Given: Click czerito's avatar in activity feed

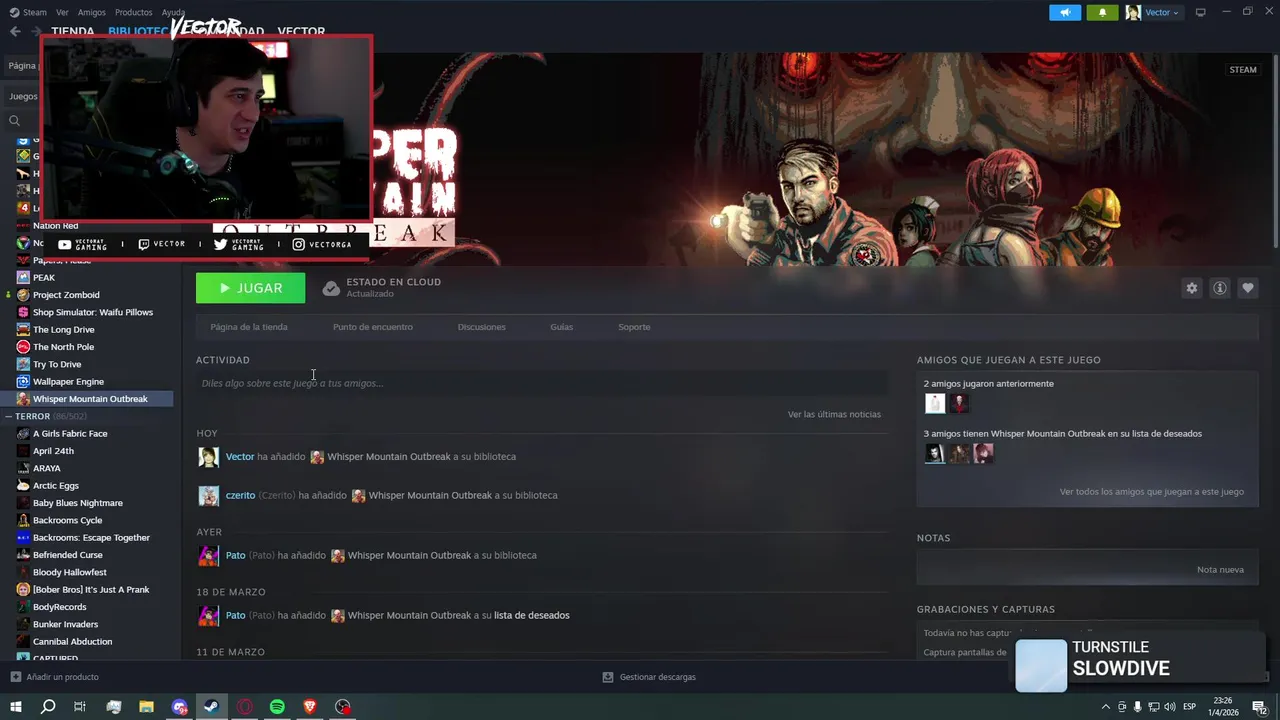Looking at the screenshot, I should point(208,496).
